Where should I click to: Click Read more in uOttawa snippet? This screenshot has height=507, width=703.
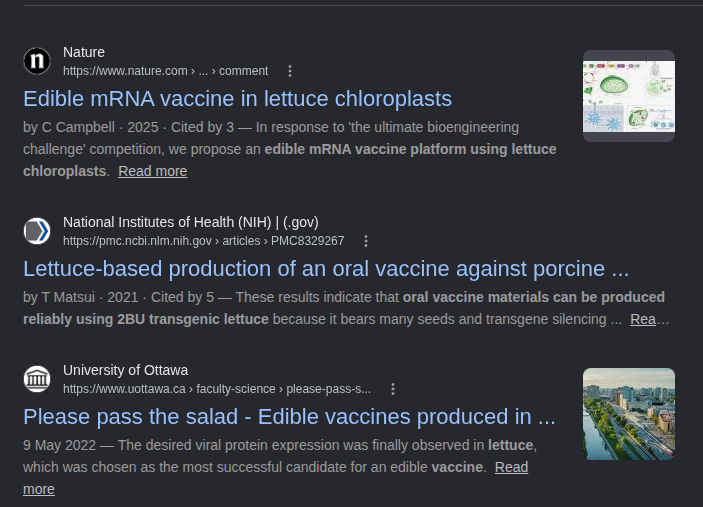512,467
